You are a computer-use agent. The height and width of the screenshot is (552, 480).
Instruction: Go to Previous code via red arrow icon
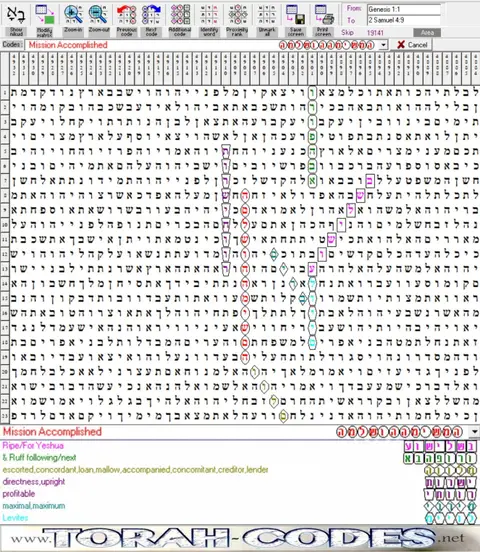click(126, 14)
